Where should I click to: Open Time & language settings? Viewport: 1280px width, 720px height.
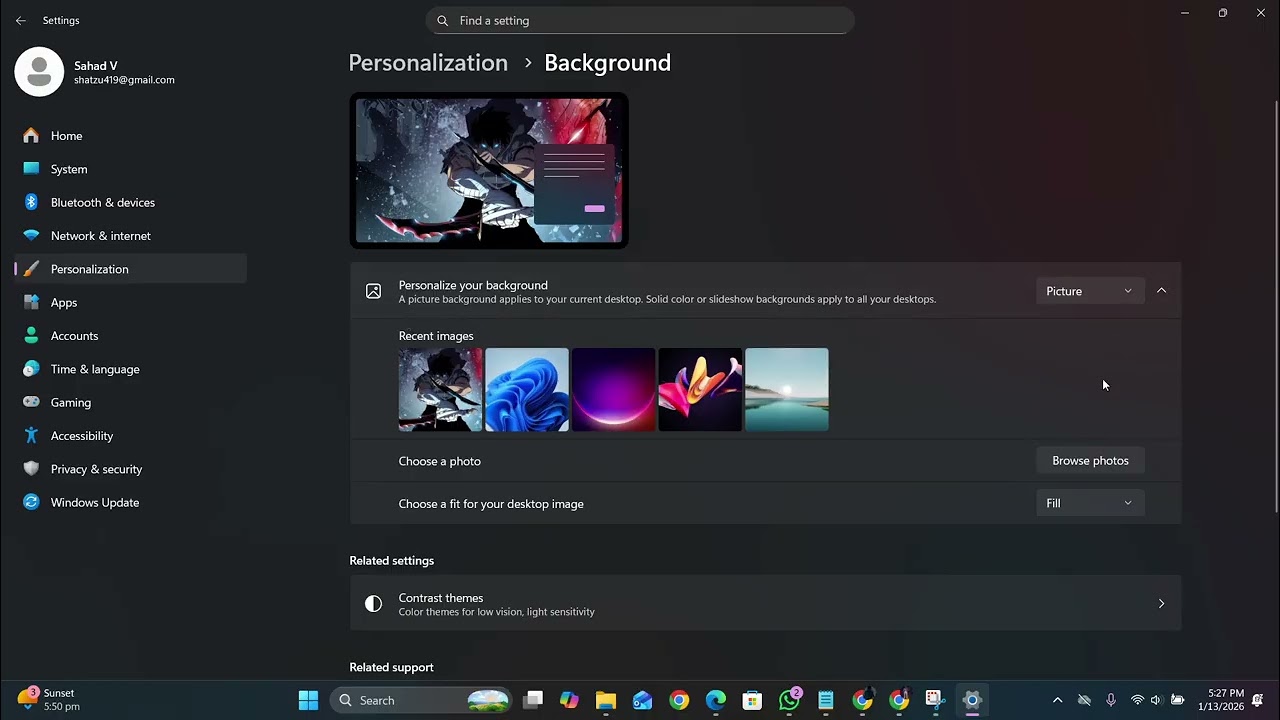[130, 369]
